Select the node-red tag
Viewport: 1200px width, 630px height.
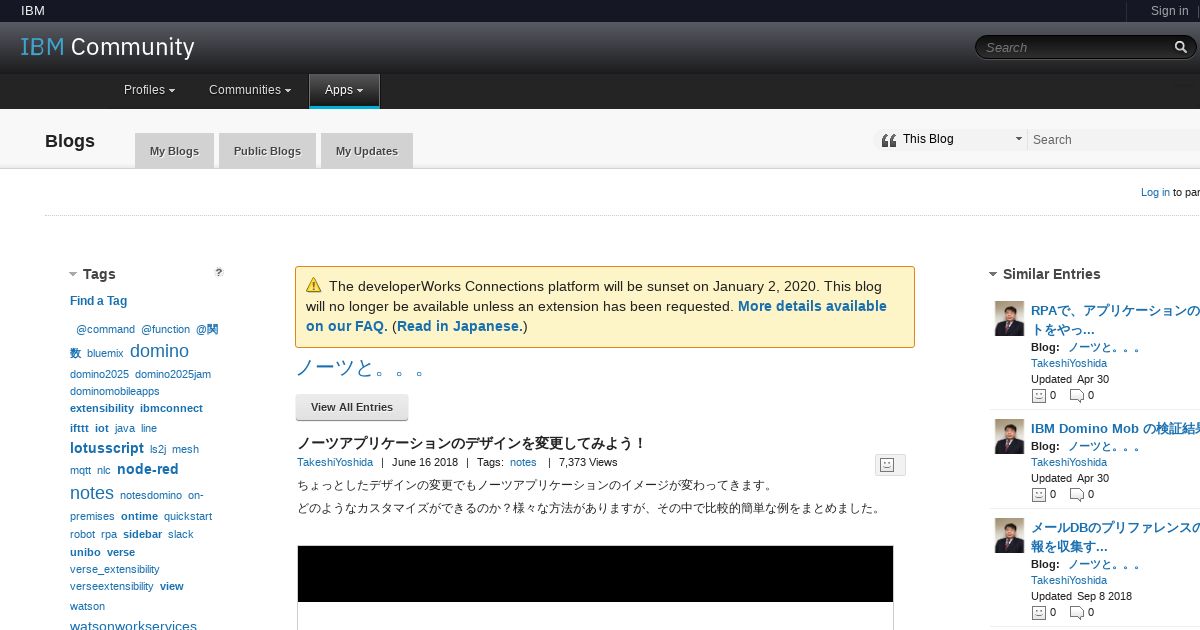pos(148,469)
